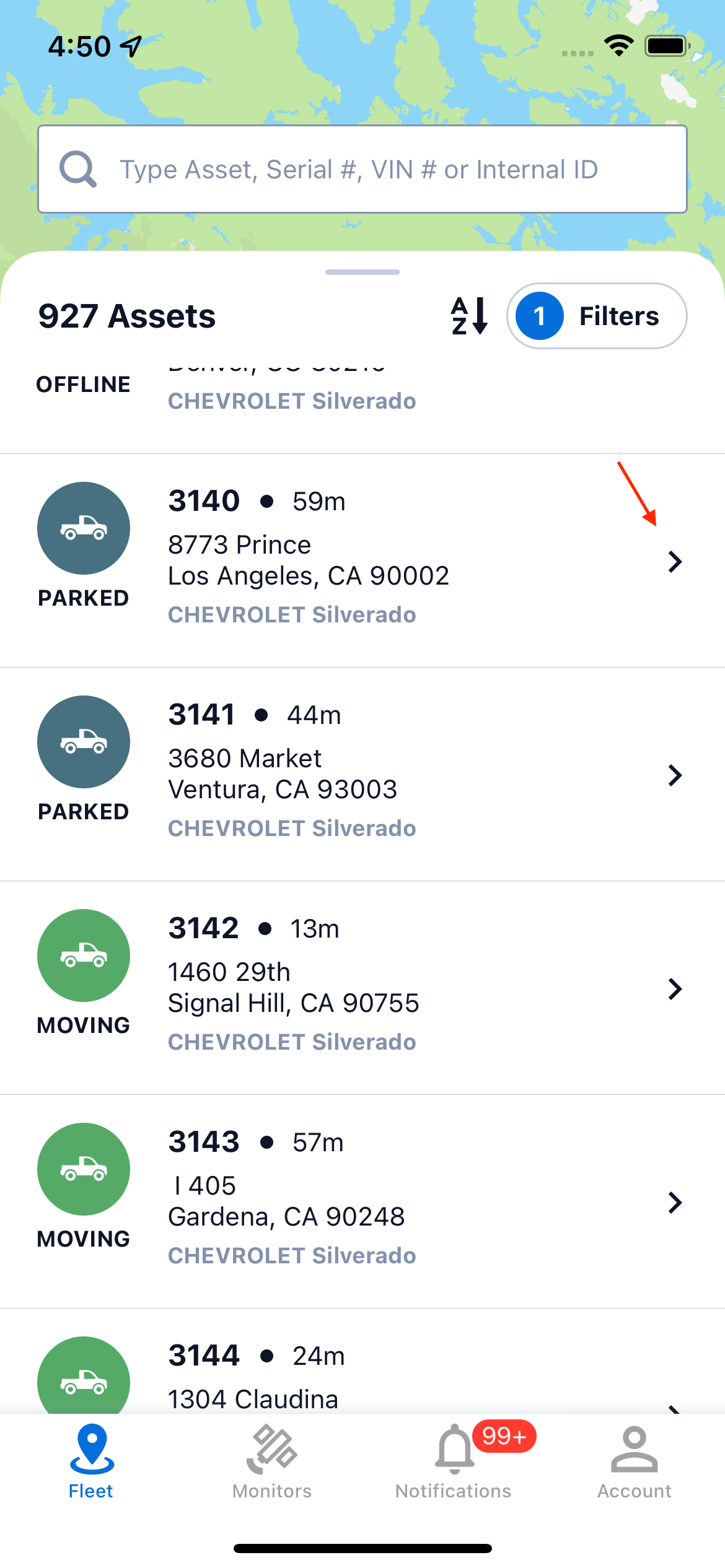
Task: Tap the A-Z sort order icon
Action: coord(469,316)
